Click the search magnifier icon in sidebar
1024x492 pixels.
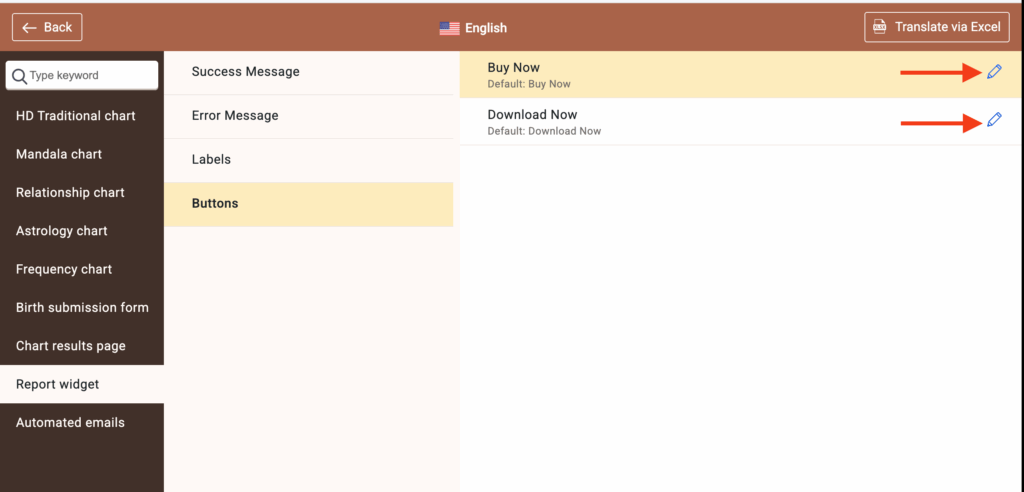point(19,76)
